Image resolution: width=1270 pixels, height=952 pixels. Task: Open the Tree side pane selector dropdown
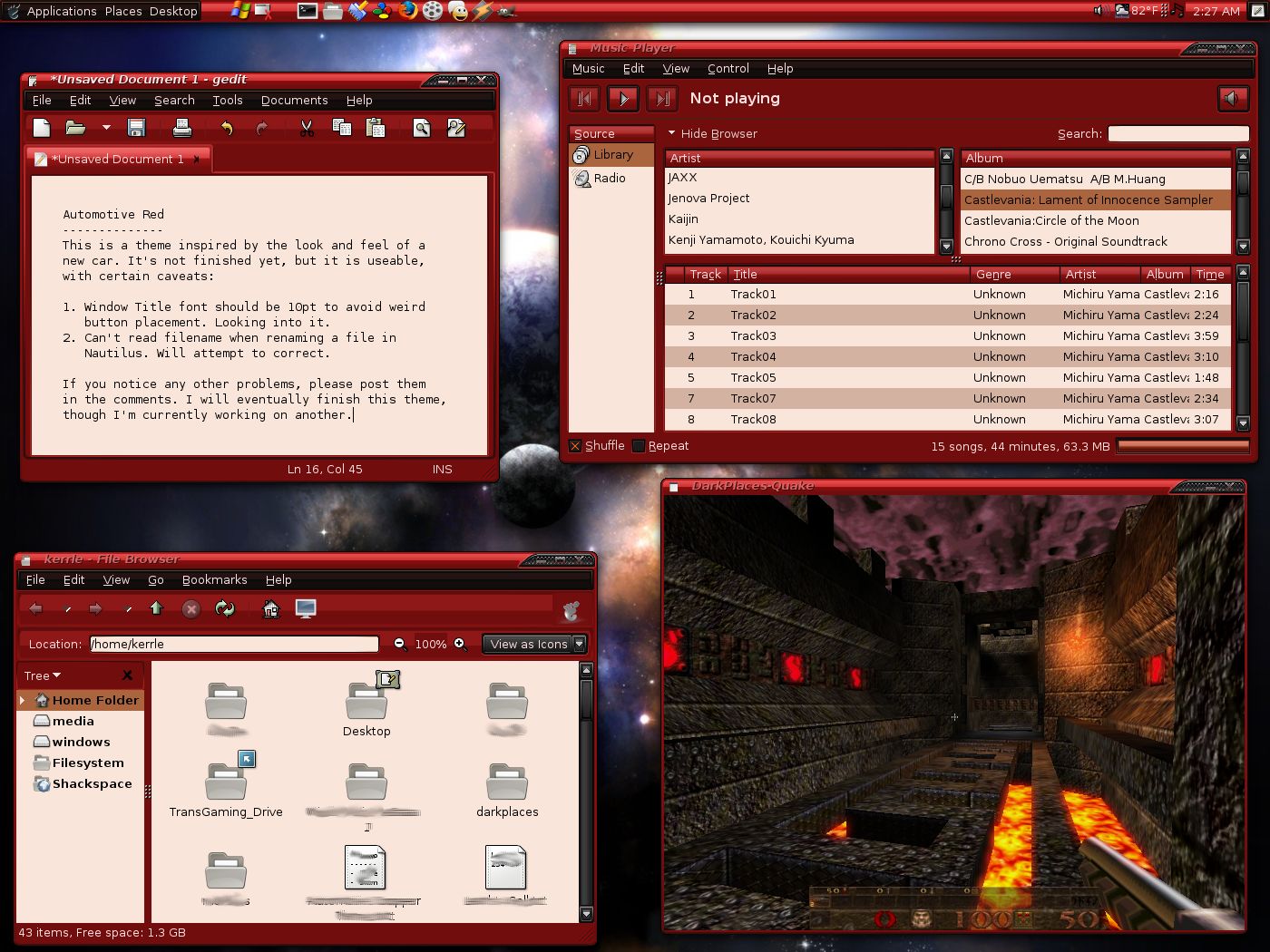pos(43,675)
